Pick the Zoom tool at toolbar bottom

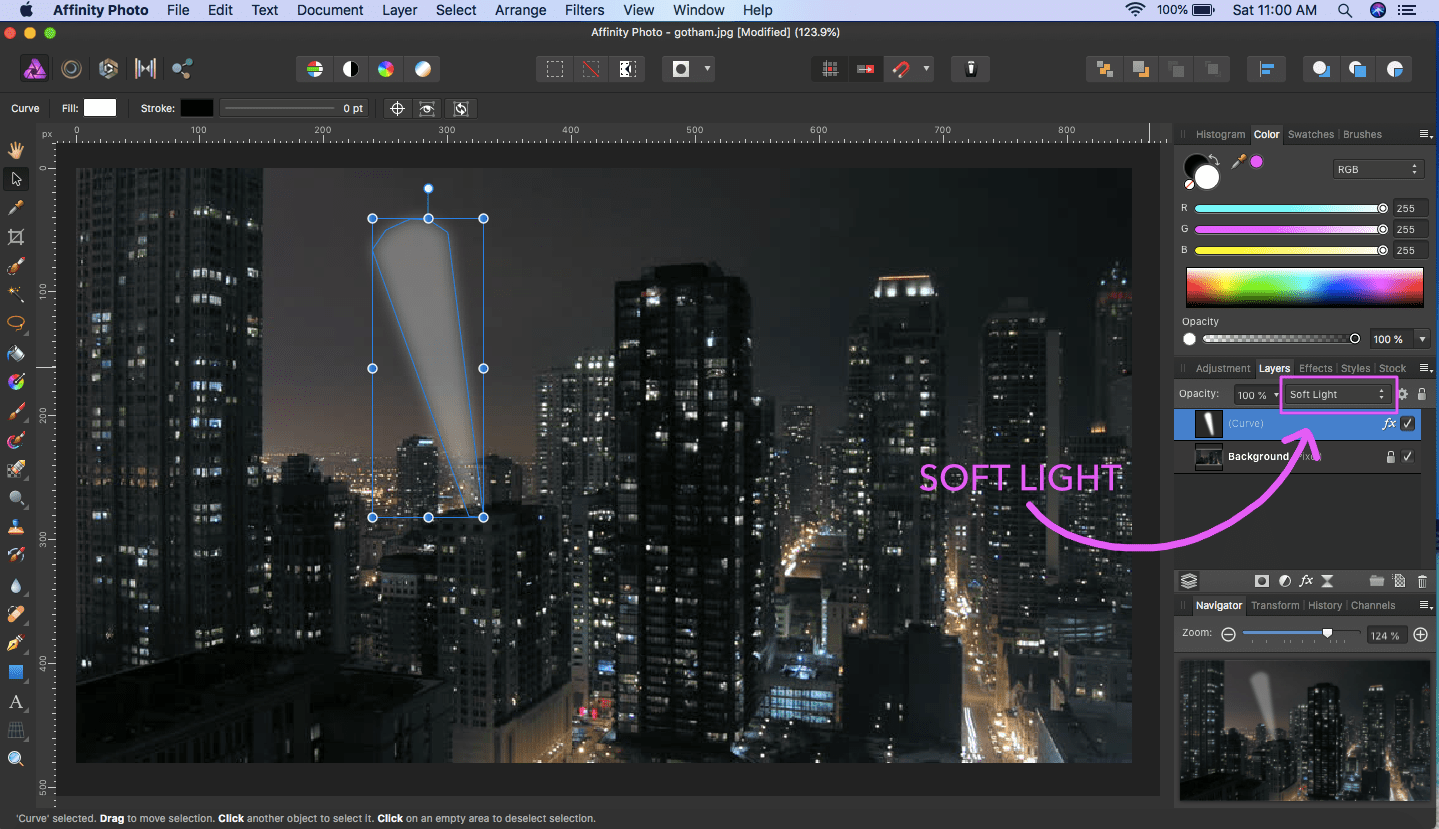(16, 759)
